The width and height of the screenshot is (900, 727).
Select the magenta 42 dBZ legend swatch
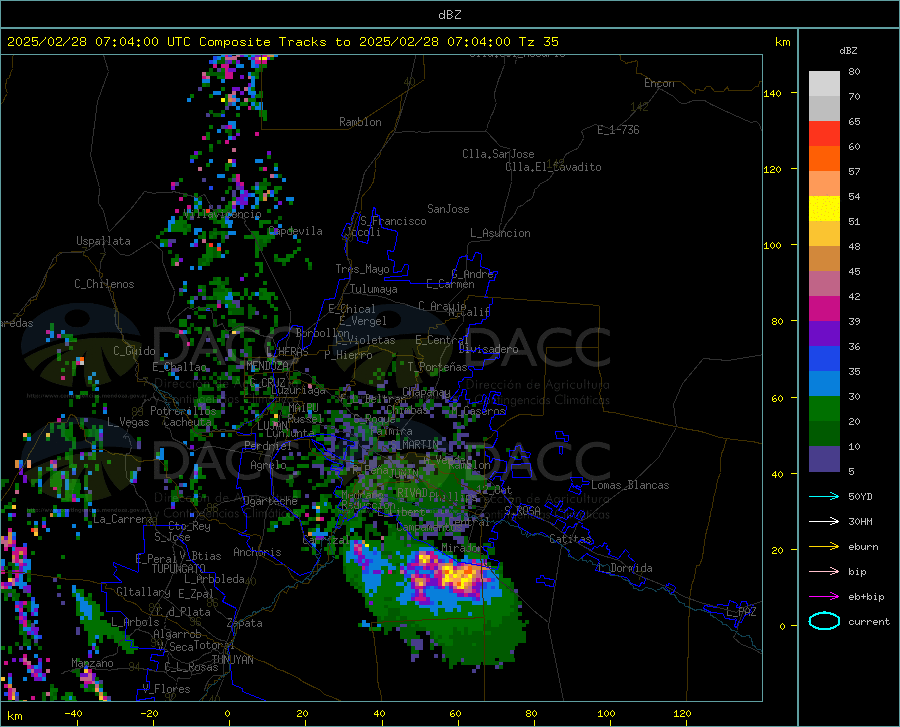pos(824,308)
